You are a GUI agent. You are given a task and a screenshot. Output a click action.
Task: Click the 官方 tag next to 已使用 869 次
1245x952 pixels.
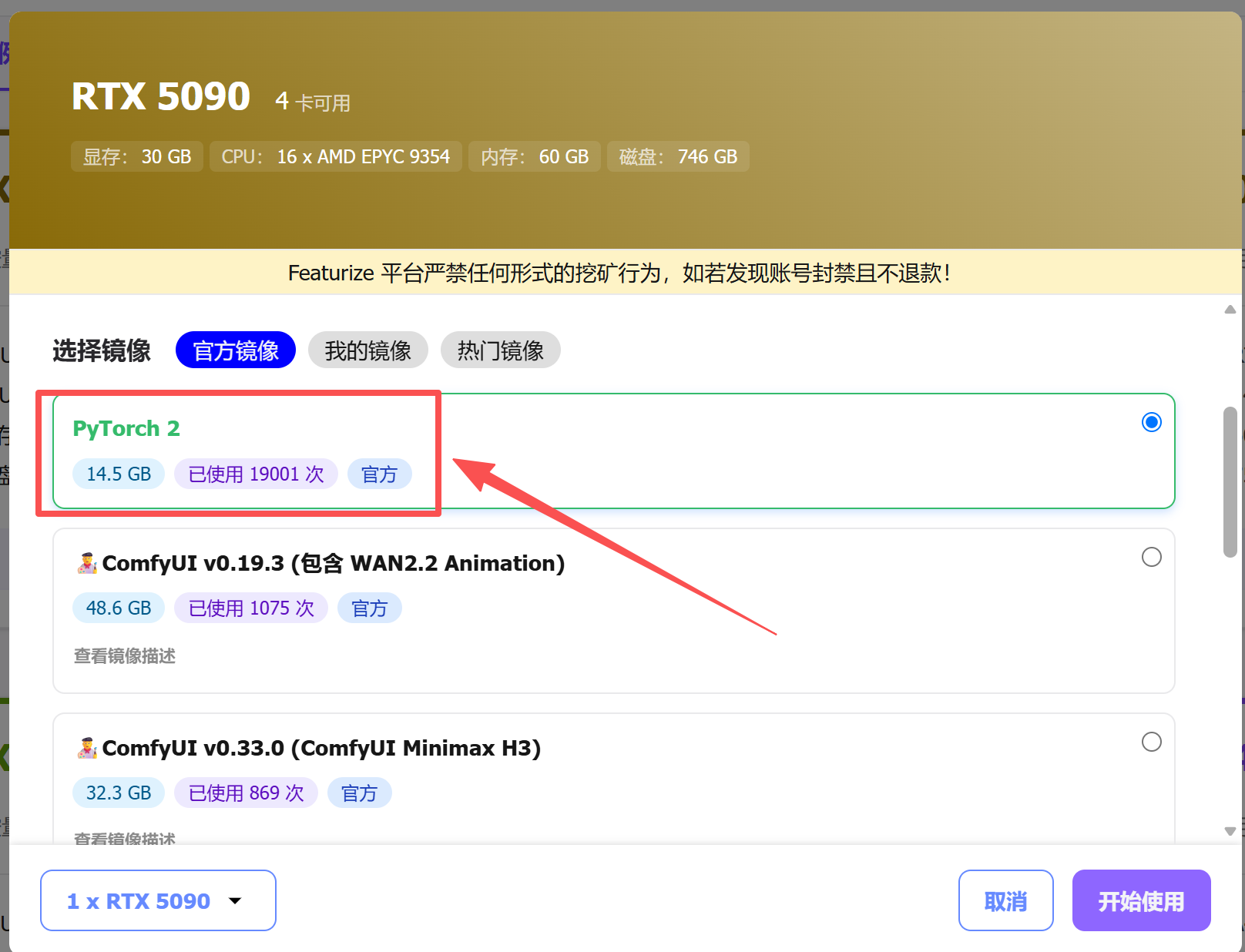click(360, 793)
